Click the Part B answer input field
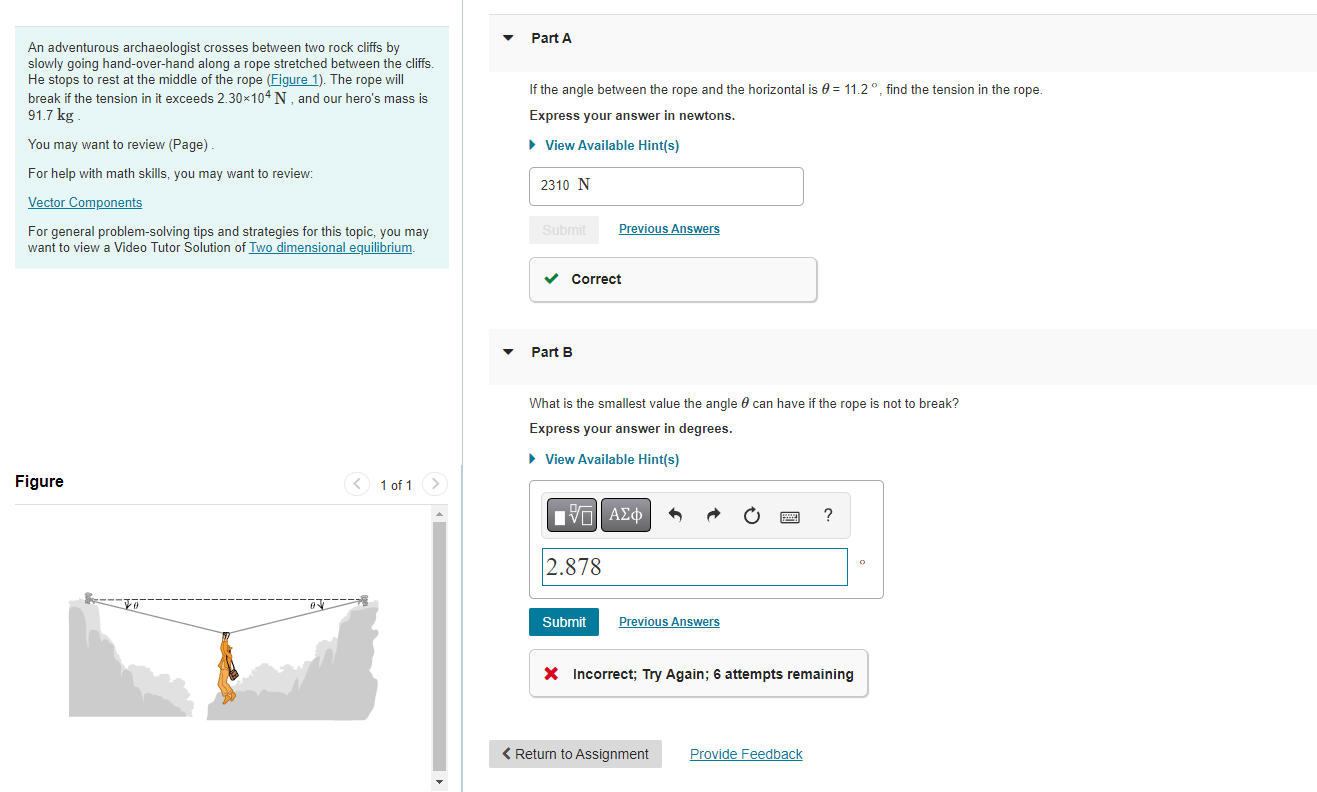Image resolution: width=1317 pixels, height=792 pixels. pos(695,567)
